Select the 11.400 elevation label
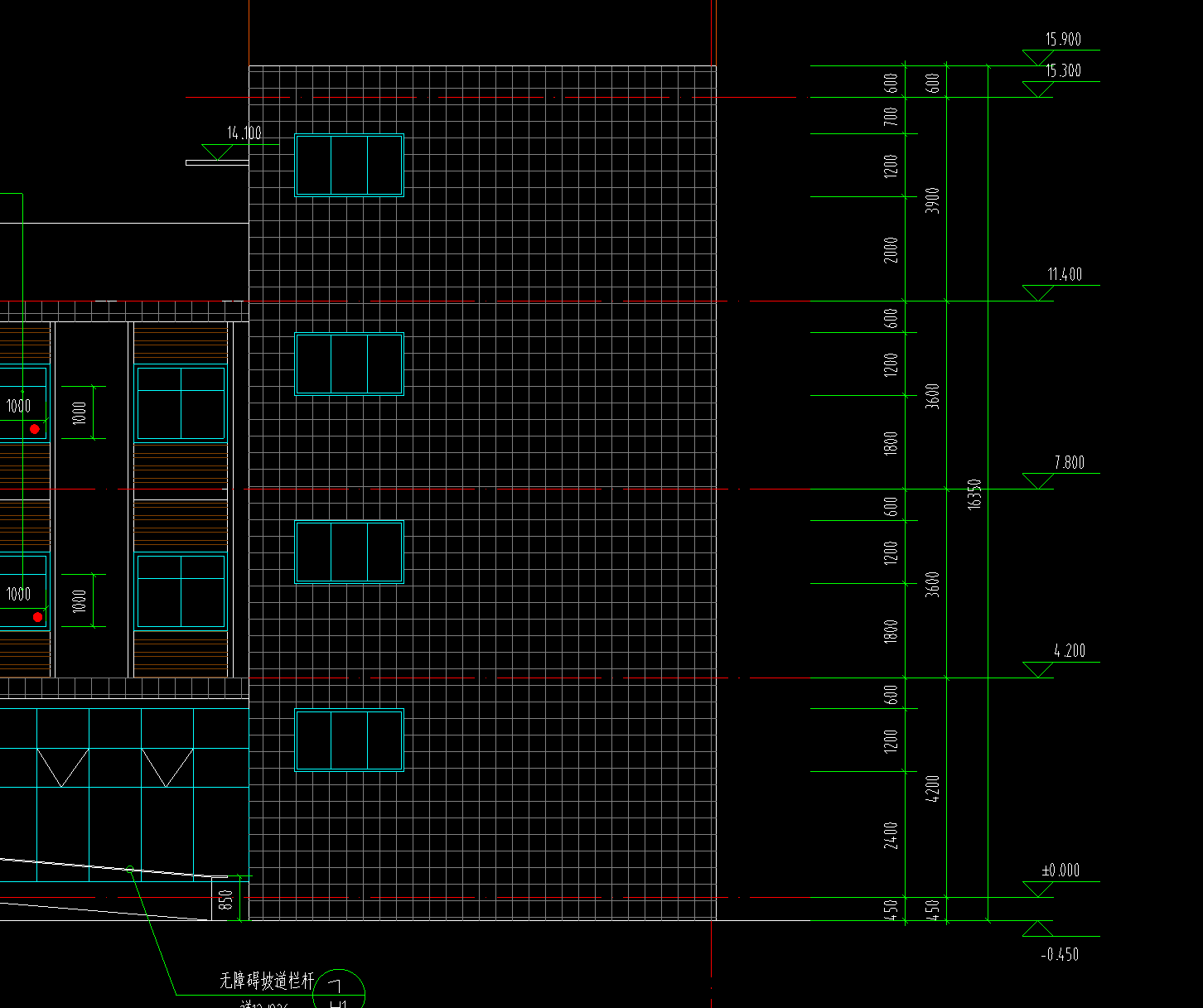This screenshot has height=1008, width=1203. tap(1065, 275)
